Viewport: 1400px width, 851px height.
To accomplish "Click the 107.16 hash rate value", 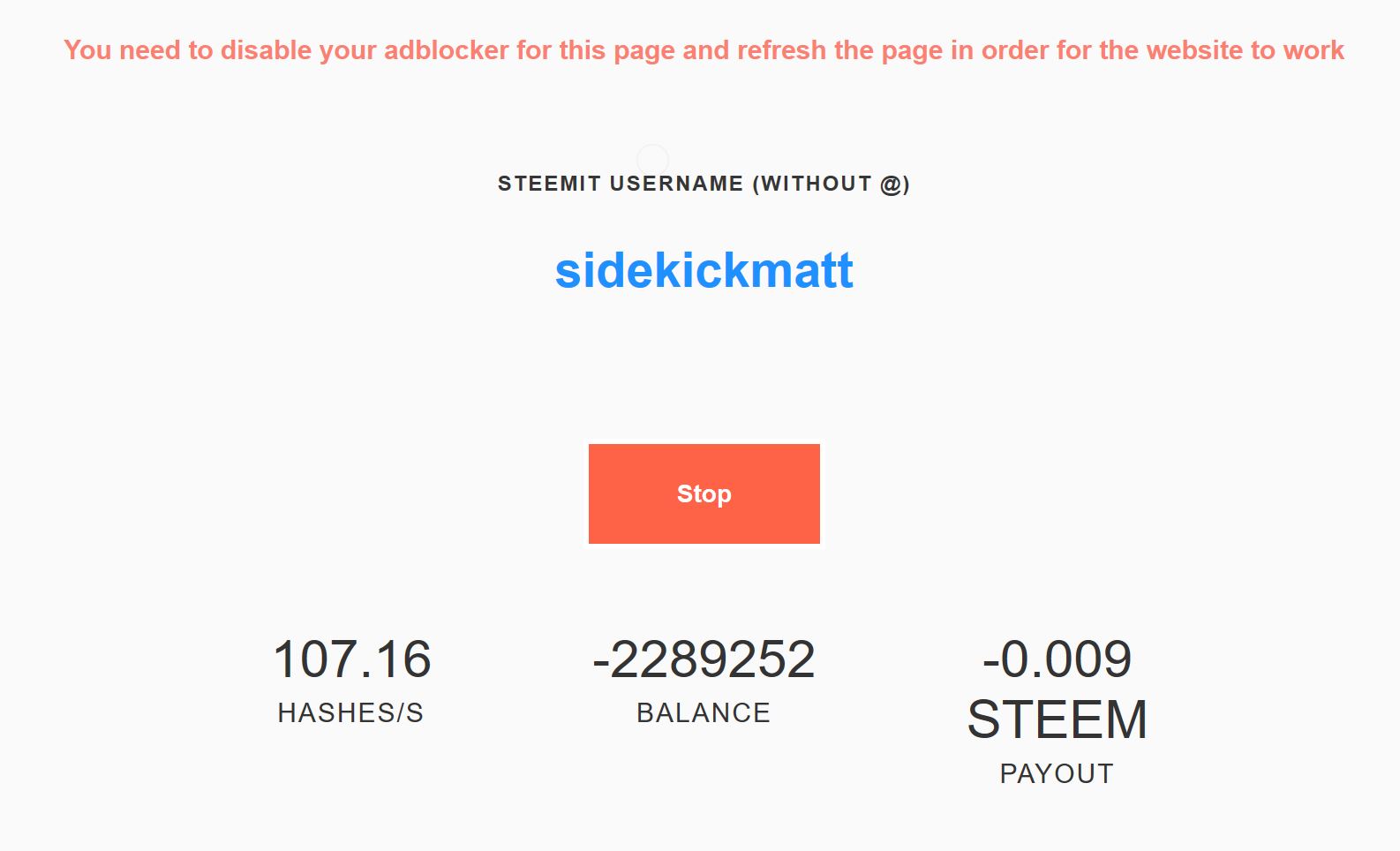I will 351,659.
